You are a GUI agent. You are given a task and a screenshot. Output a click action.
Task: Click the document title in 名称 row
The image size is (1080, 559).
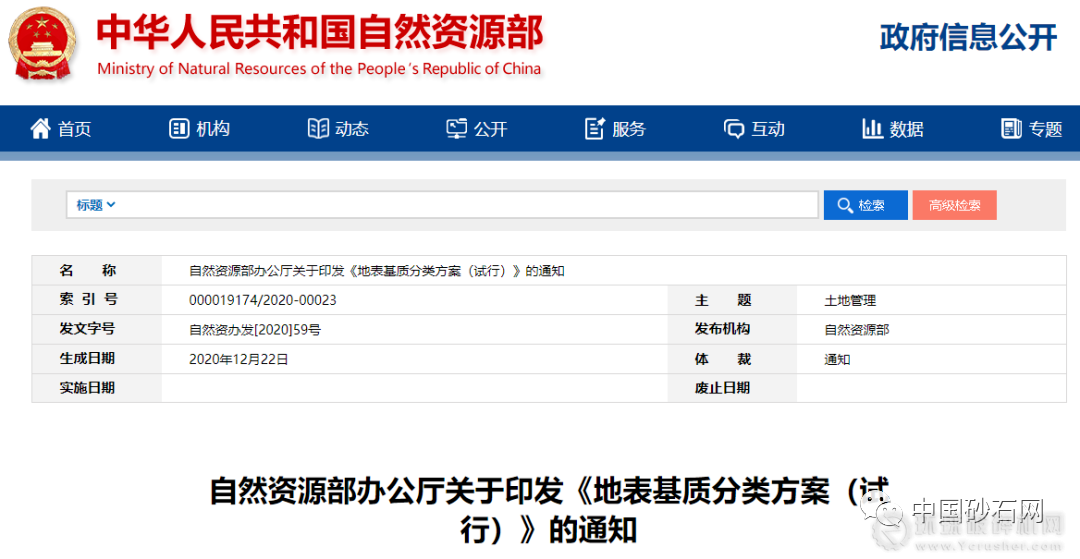point(377,271)
